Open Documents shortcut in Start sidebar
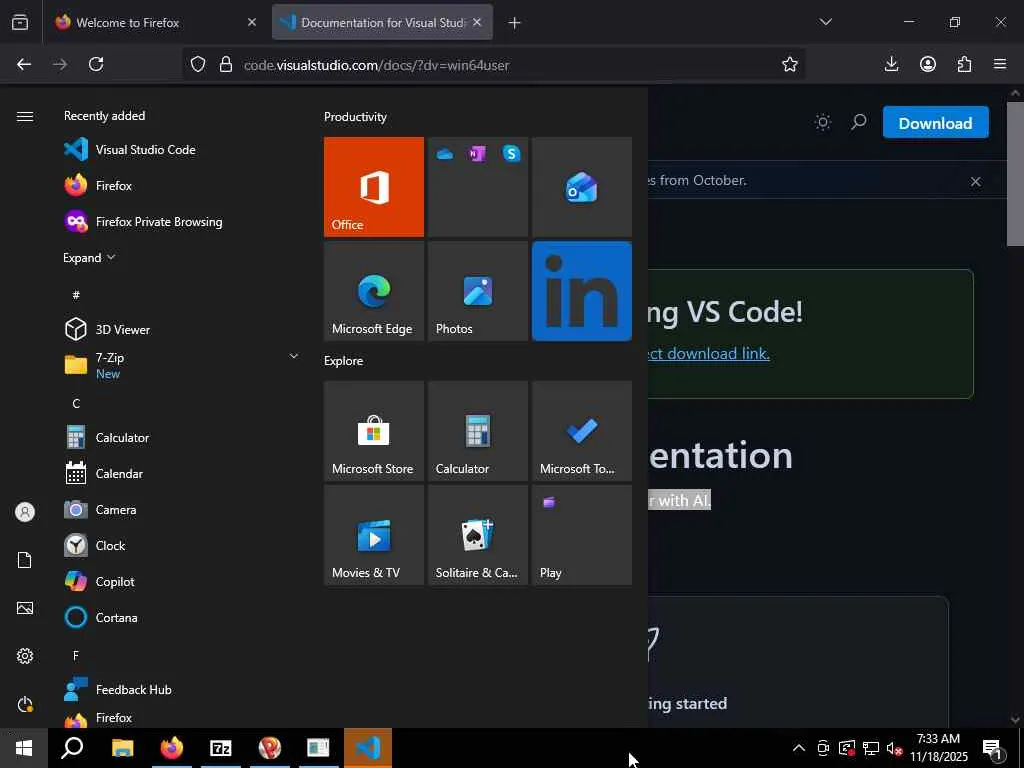This screenshot has height=768, width=1024. (25, 560)
